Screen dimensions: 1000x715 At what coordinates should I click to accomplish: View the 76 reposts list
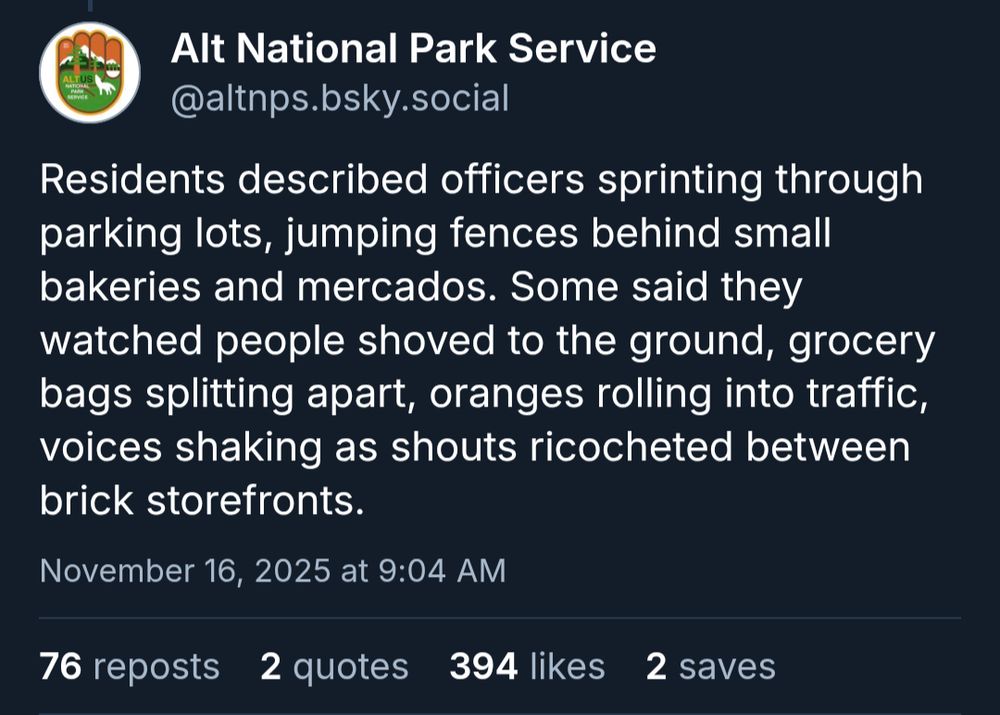click(128, 665)
